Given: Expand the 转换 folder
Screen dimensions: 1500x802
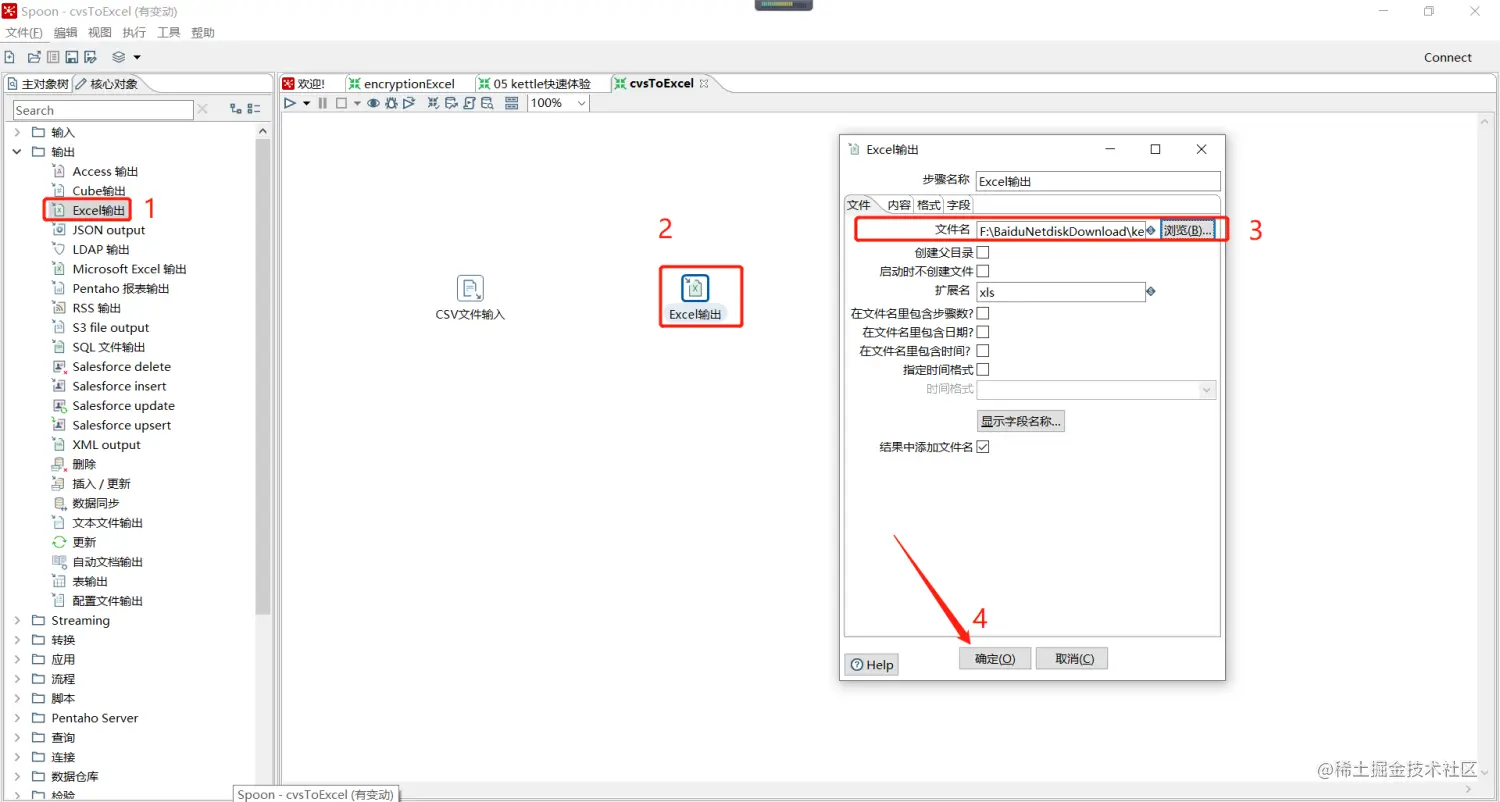Looking at the screenshot, I should tap(17, 640).
